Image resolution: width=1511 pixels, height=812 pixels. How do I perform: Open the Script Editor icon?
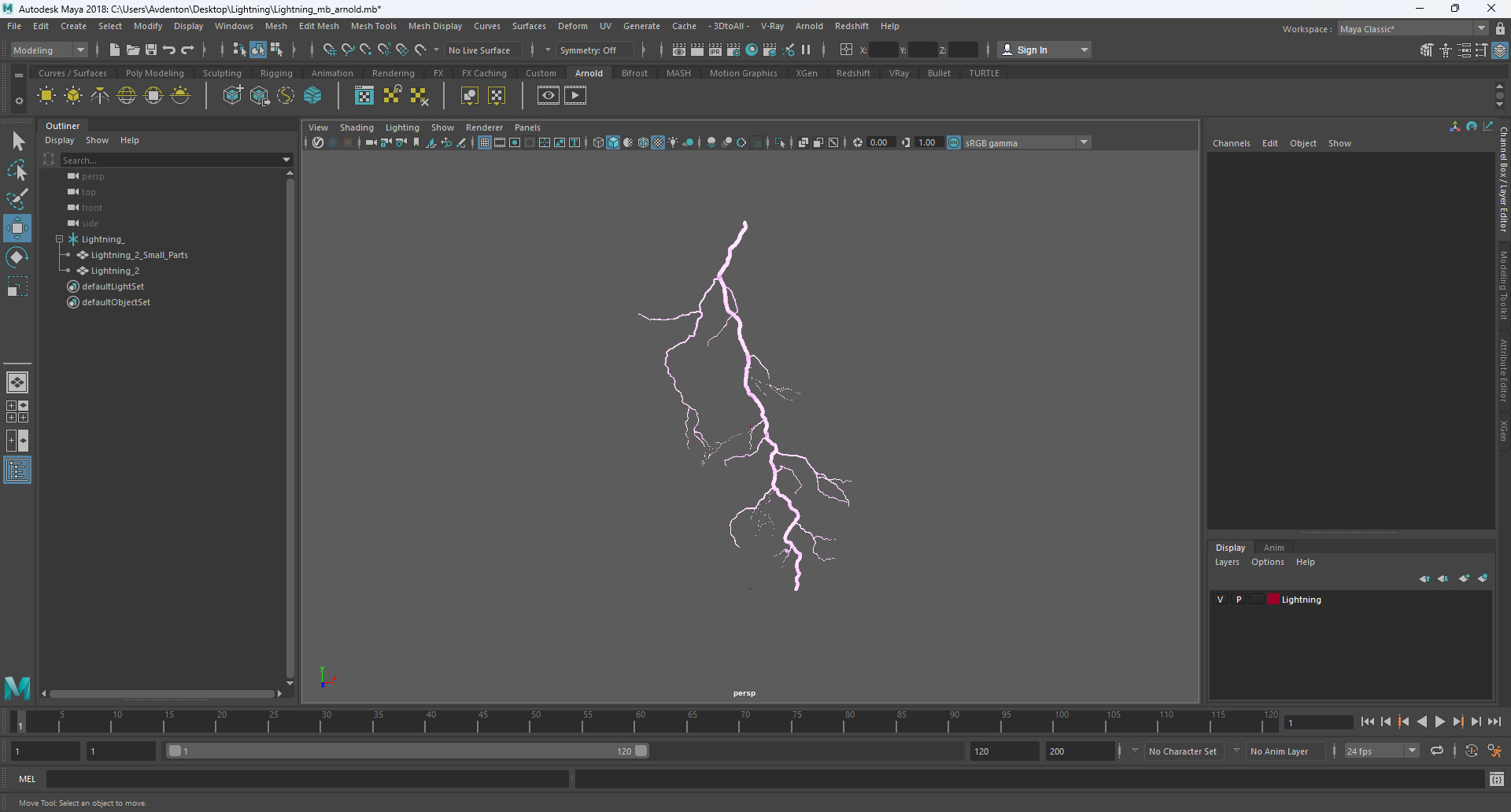coord(1497,779)
